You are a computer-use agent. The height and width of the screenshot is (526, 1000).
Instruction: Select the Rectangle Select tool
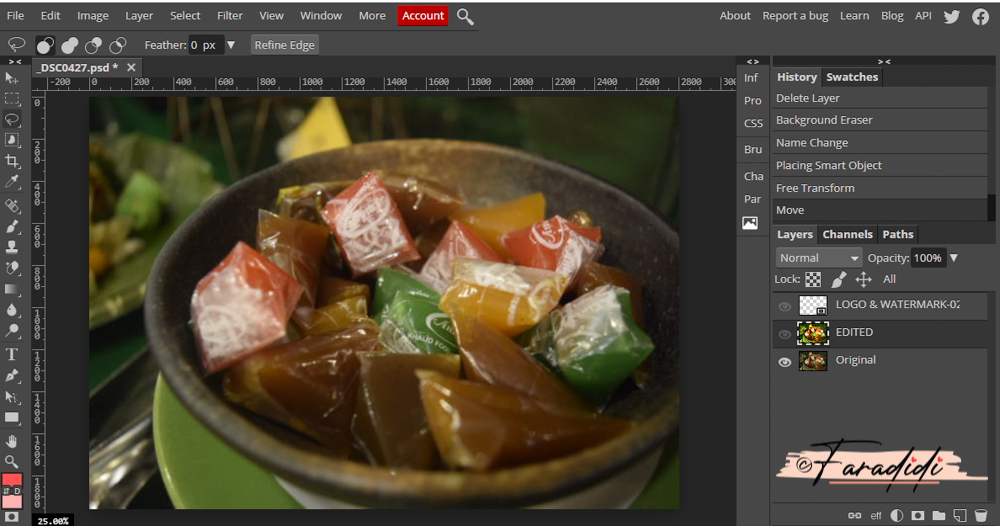11,99
